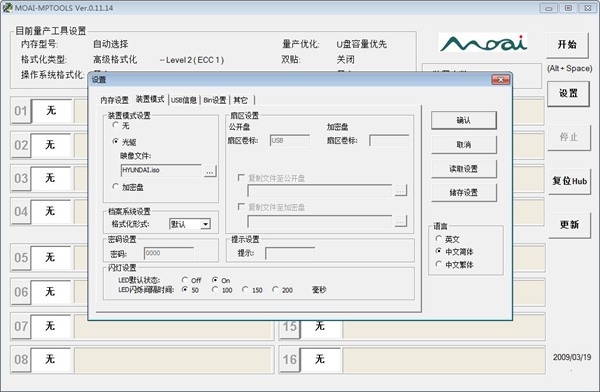
Task: Click 开始 button in main window
Action: click(x=568, y=45)
